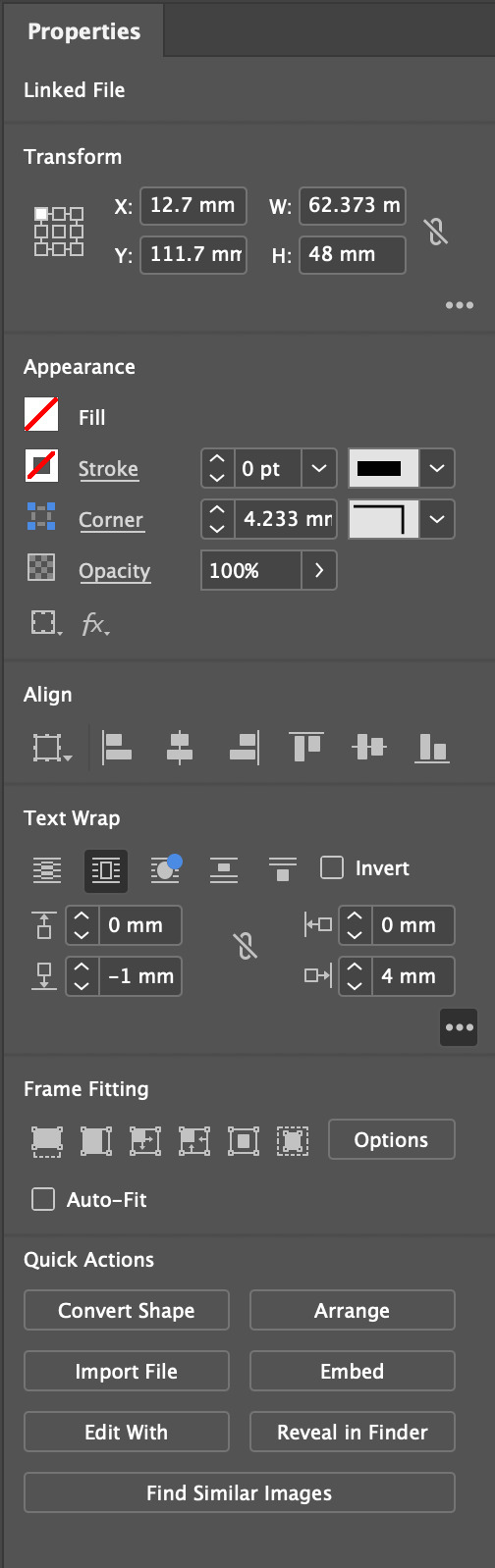
Task: Align left edges icon in Align section
Action: (118, 748)
